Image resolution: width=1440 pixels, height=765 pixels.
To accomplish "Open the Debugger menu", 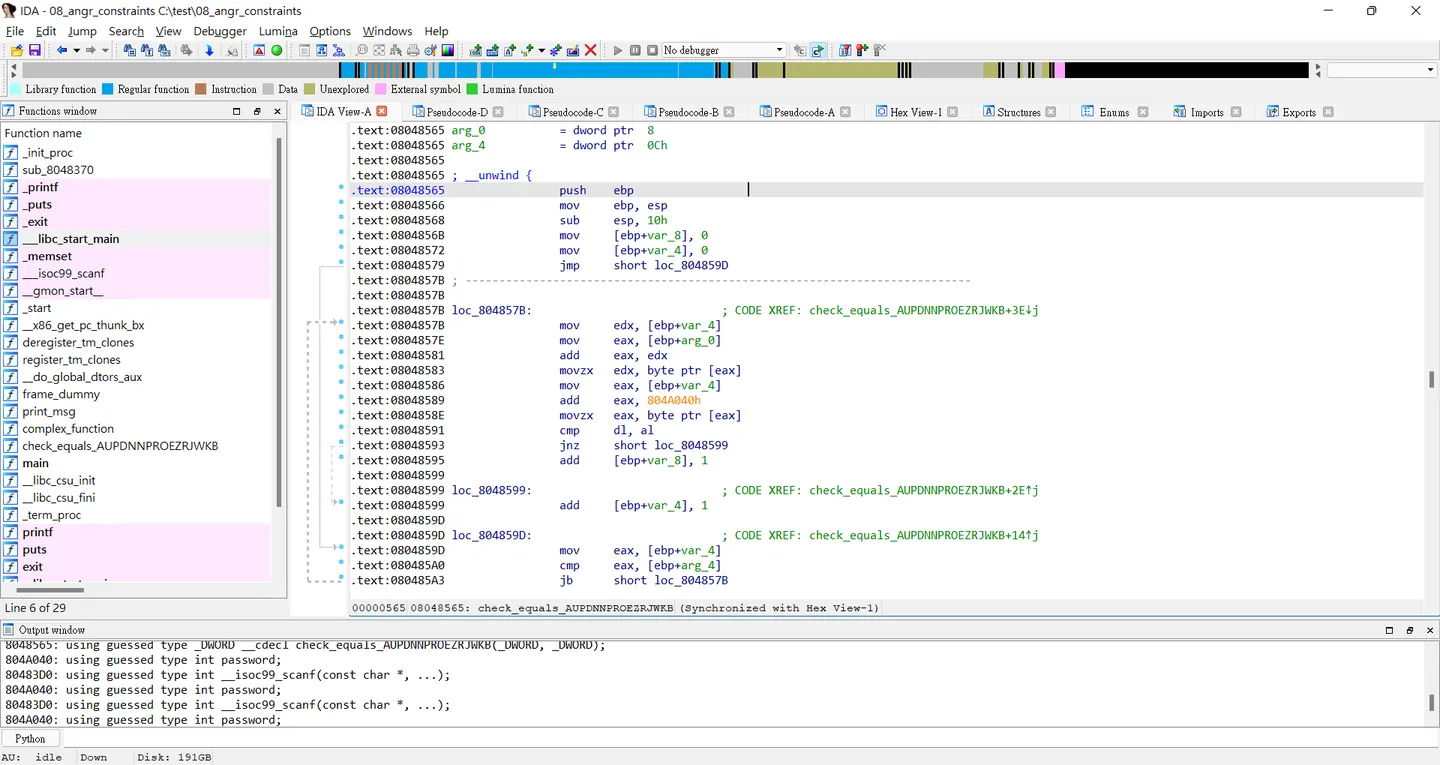I will pos(220,31).
